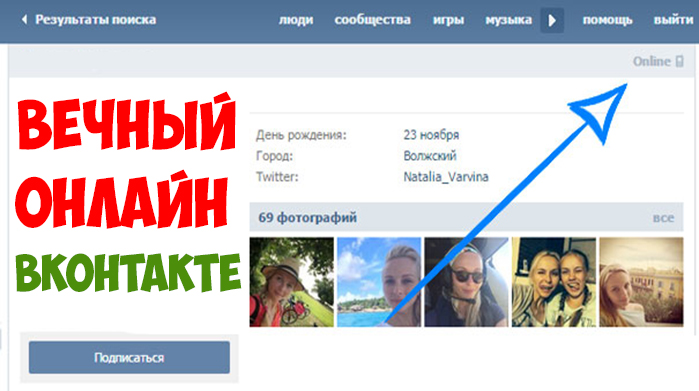Click the back arrow beside Результаты поиска
Image resolution: width=699 pixels, height=391 pixels.
(25, 20)
